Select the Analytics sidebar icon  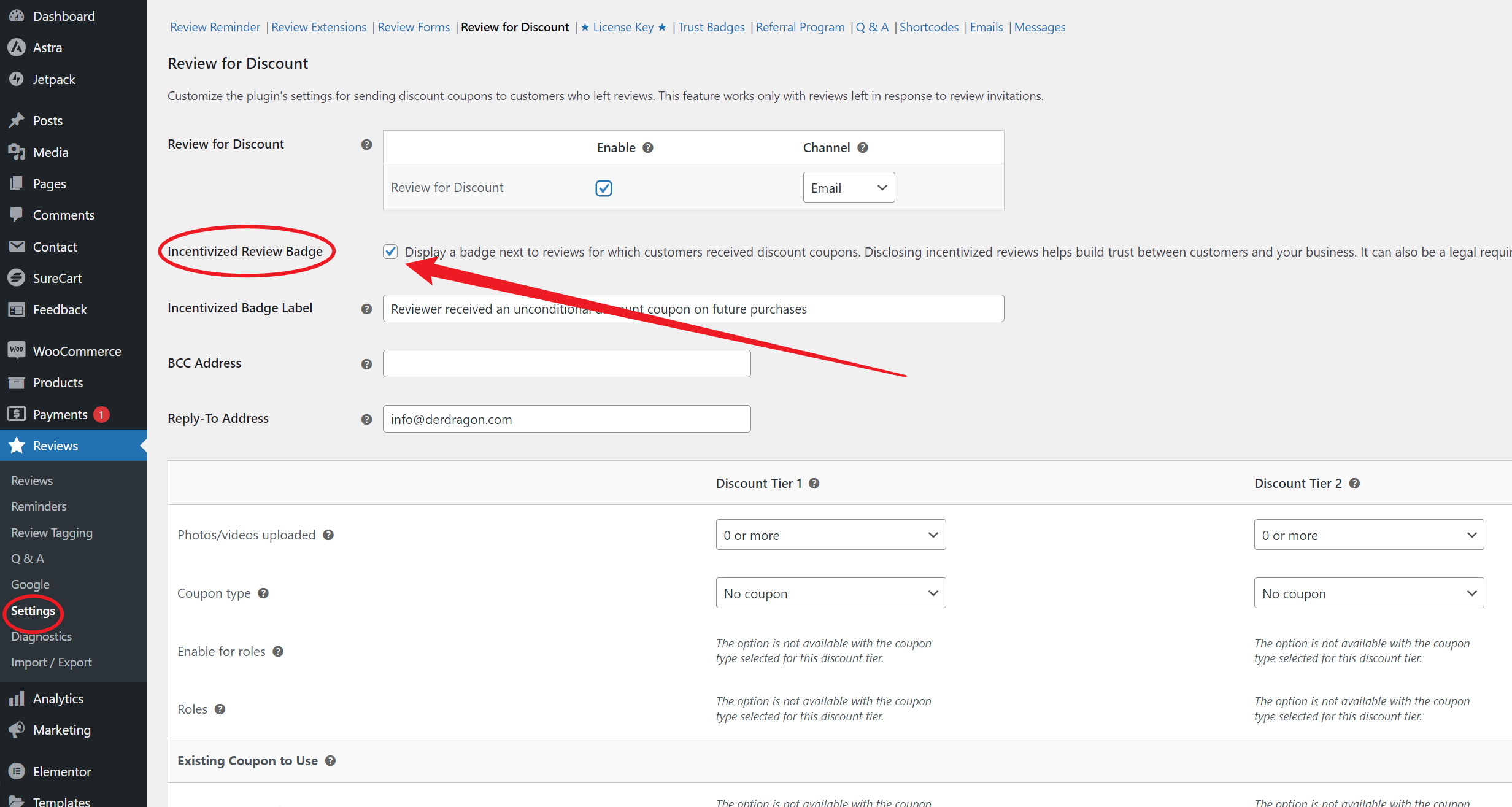click(17, 698)
